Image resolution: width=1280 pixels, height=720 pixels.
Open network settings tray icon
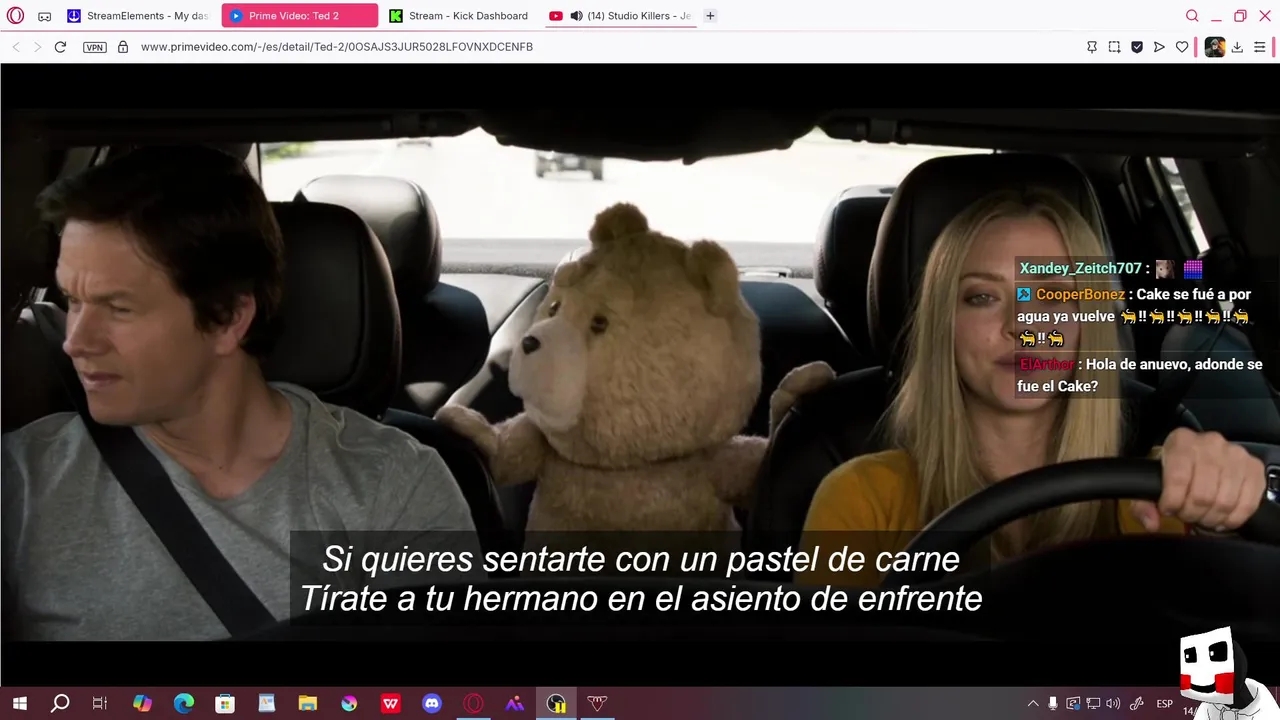[x=1093, y=704]
